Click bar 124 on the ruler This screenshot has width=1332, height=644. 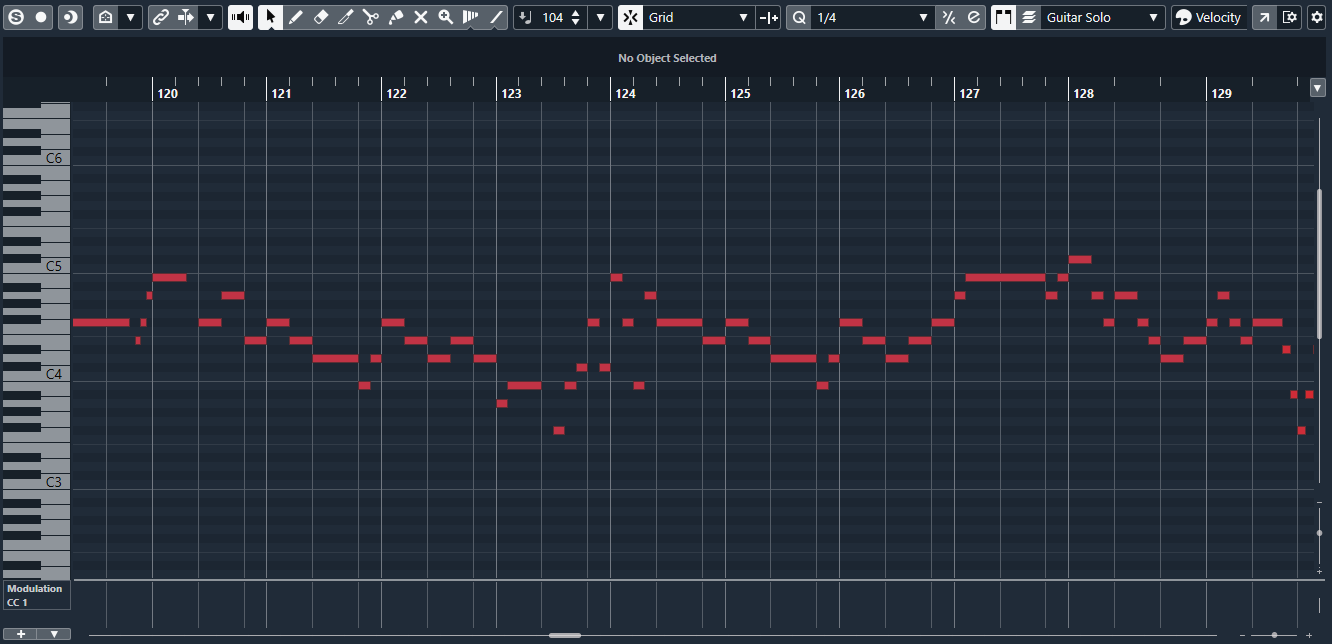click(625, 93)
